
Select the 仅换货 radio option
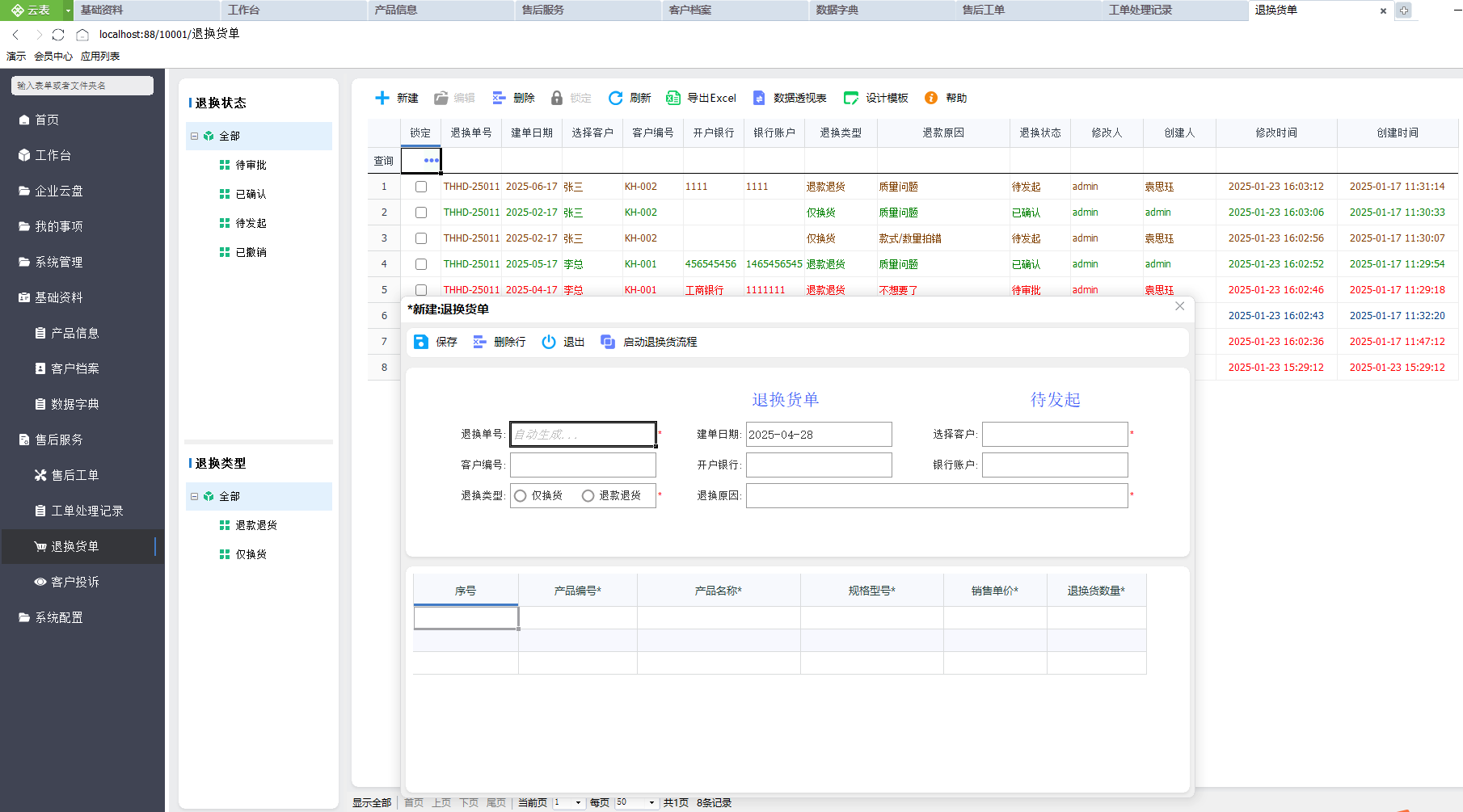(521, 496)
